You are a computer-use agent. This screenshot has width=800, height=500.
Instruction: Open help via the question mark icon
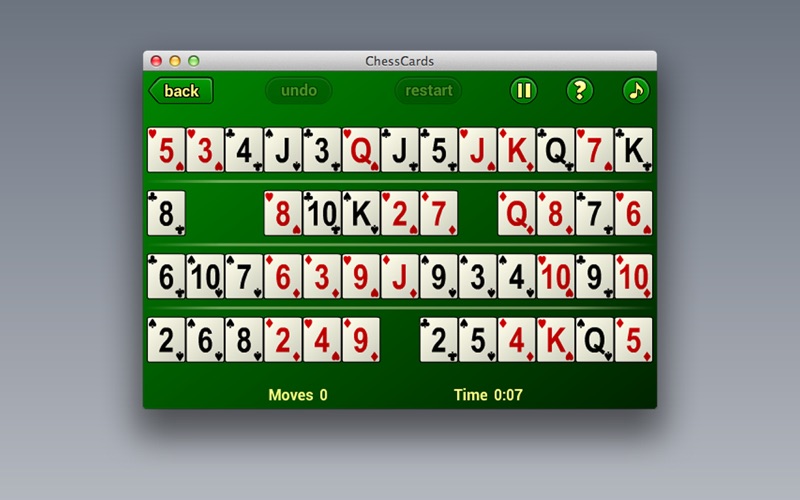coord(579,91)
